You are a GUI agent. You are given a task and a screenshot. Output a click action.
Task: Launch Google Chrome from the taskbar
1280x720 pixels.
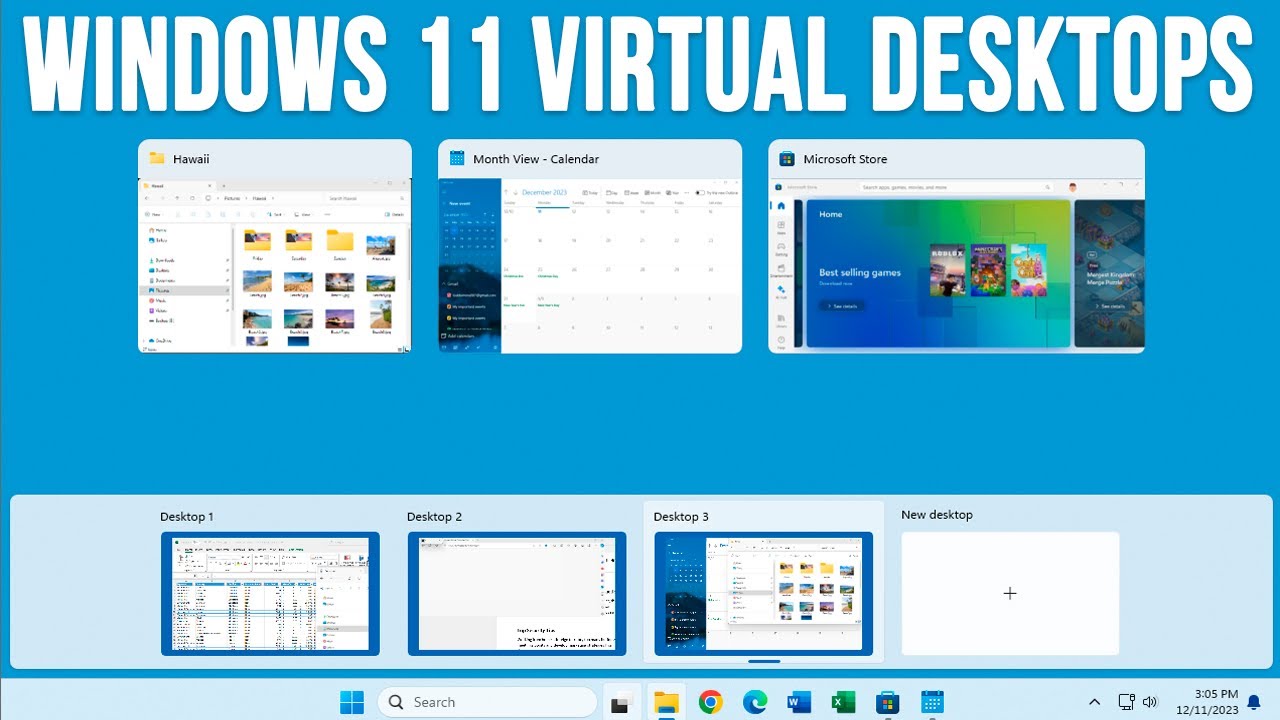point(711,702)
